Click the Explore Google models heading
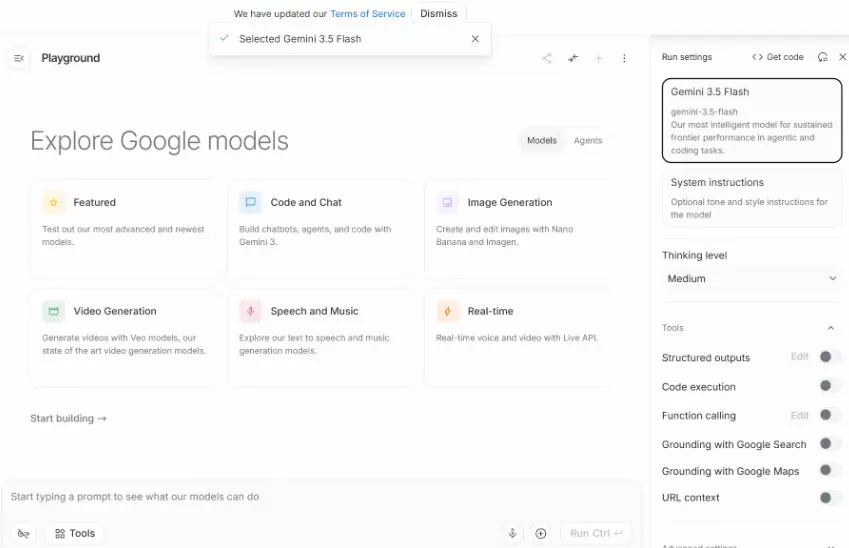849x548 pixels. tap(159, 141)
